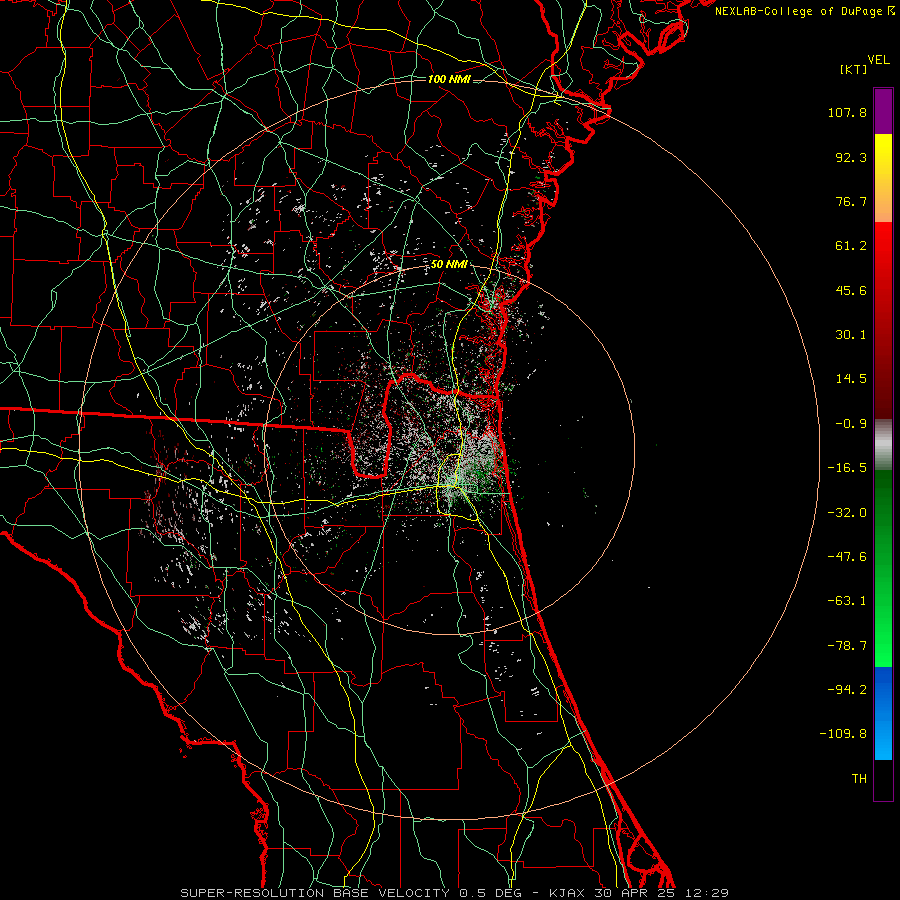
Task: Select the 30.1 velocity scale value
Action: click(851, 335)
